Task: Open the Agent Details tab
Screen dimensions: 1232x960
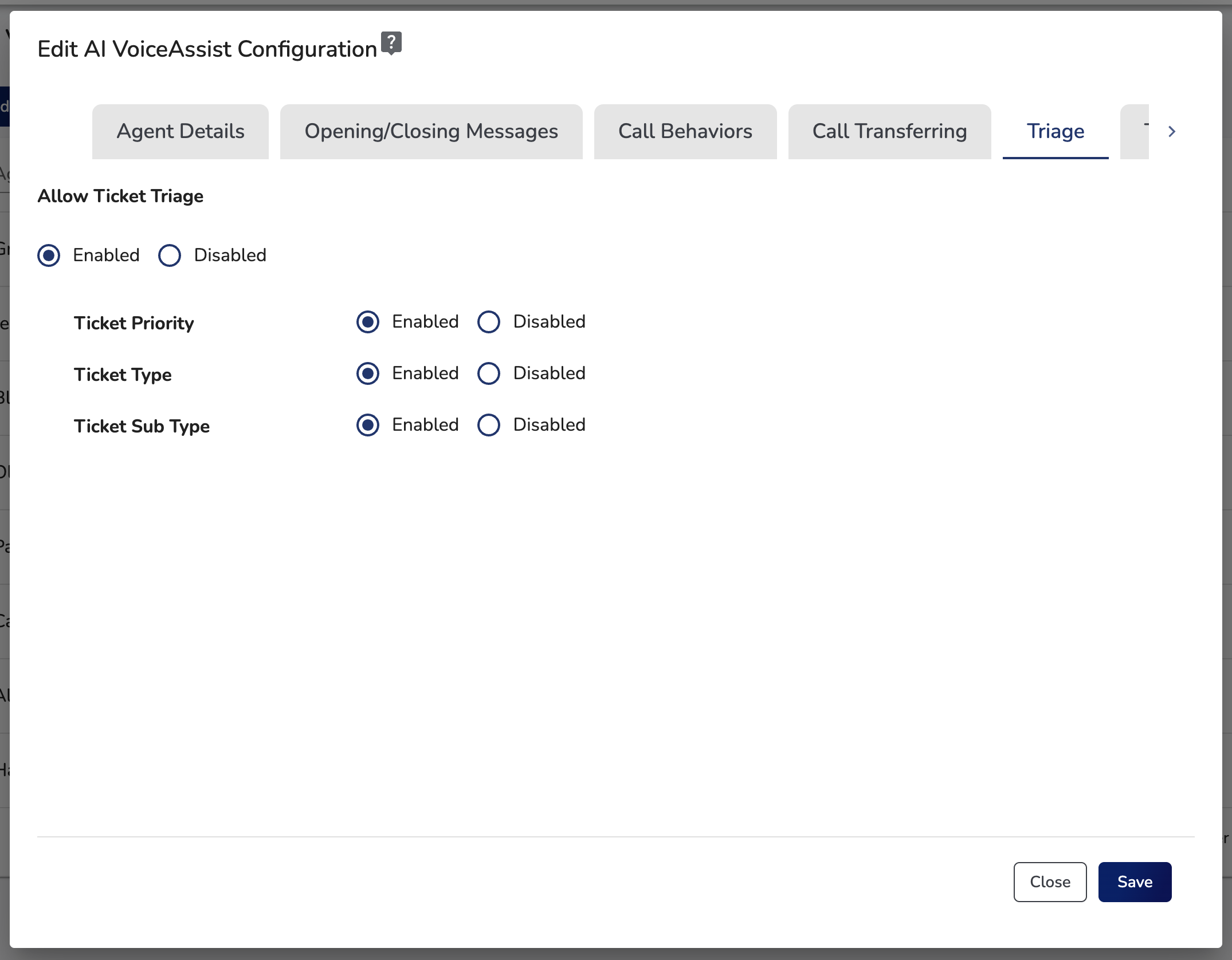Action: point(181,131)
